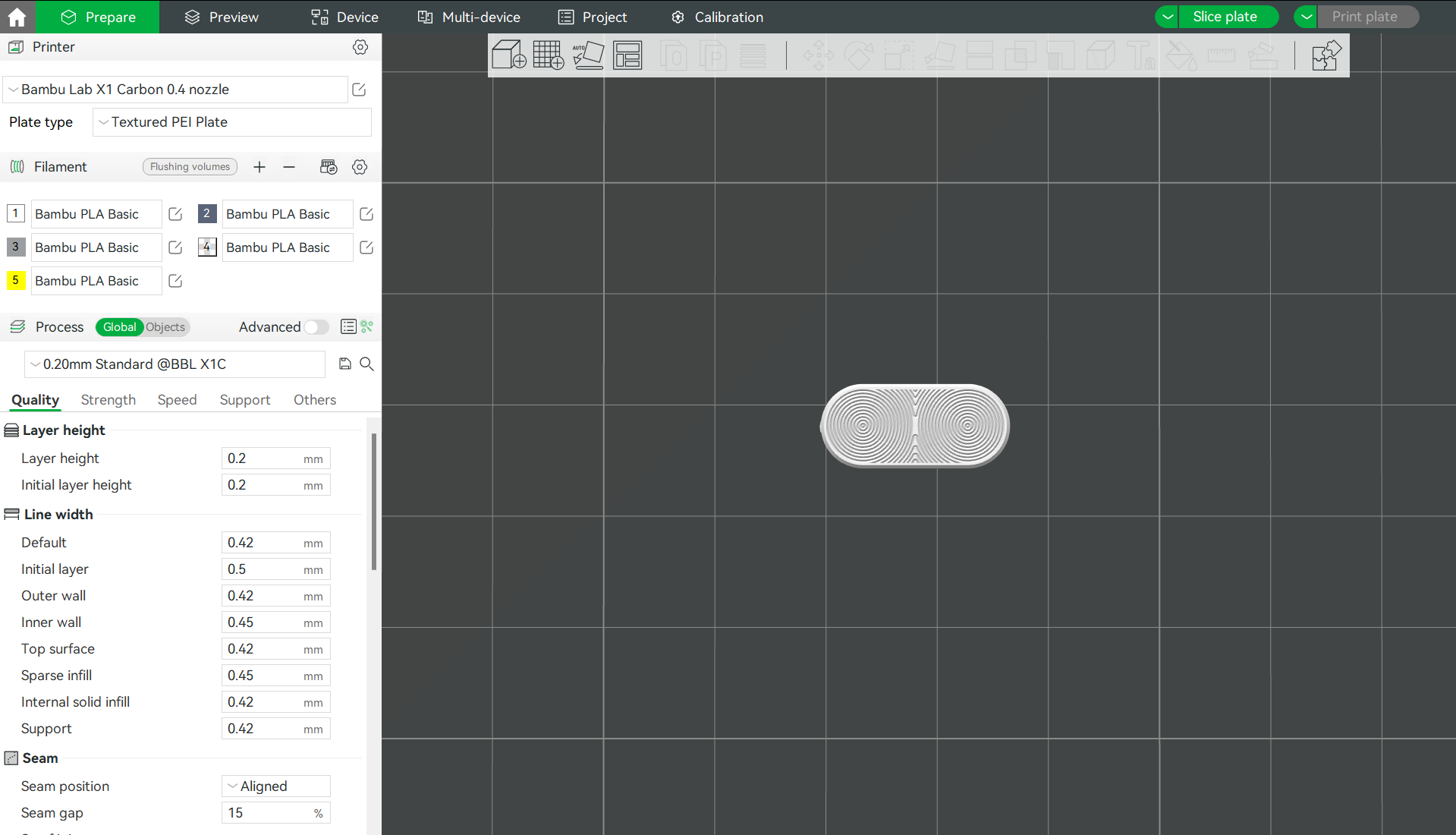This screenshot has width=1456, height=835.
Task: Click the Outer wall line width field
Action: pos(276,596)
